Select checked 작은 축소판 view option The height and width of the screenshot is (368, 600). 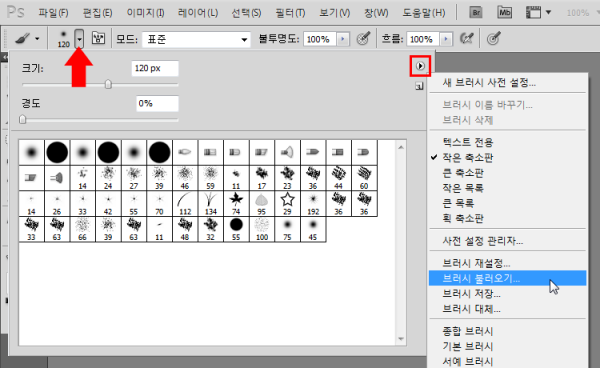[x=507, y=158]
